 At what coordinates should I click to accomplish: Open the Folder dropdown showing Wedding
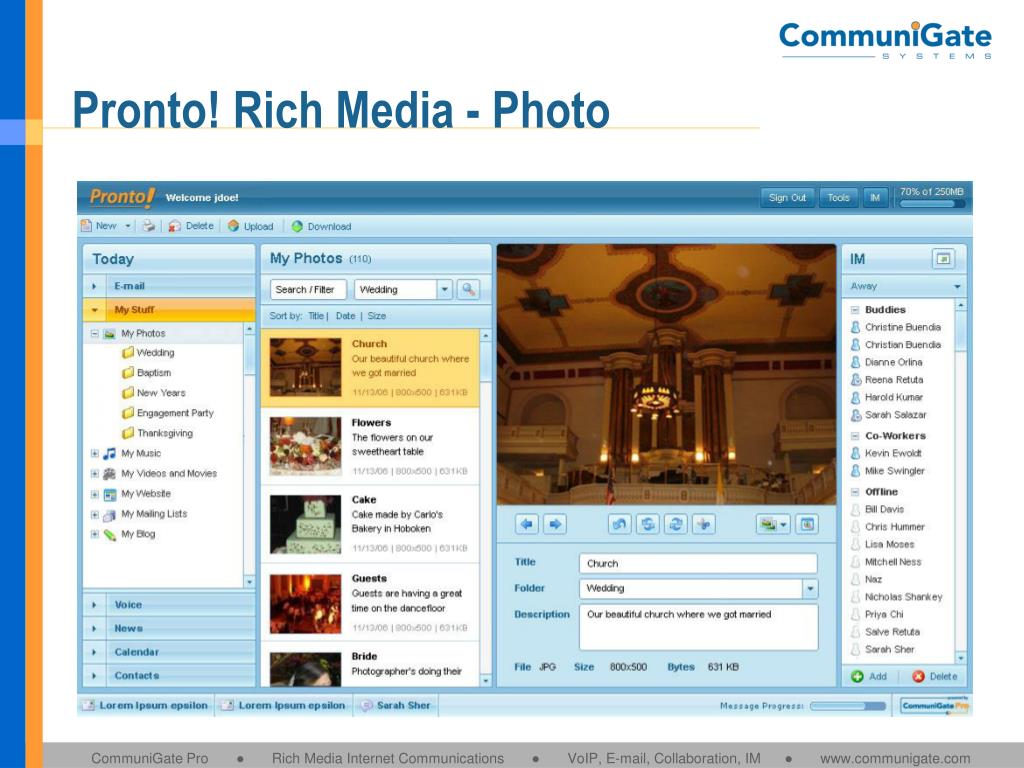810,588
